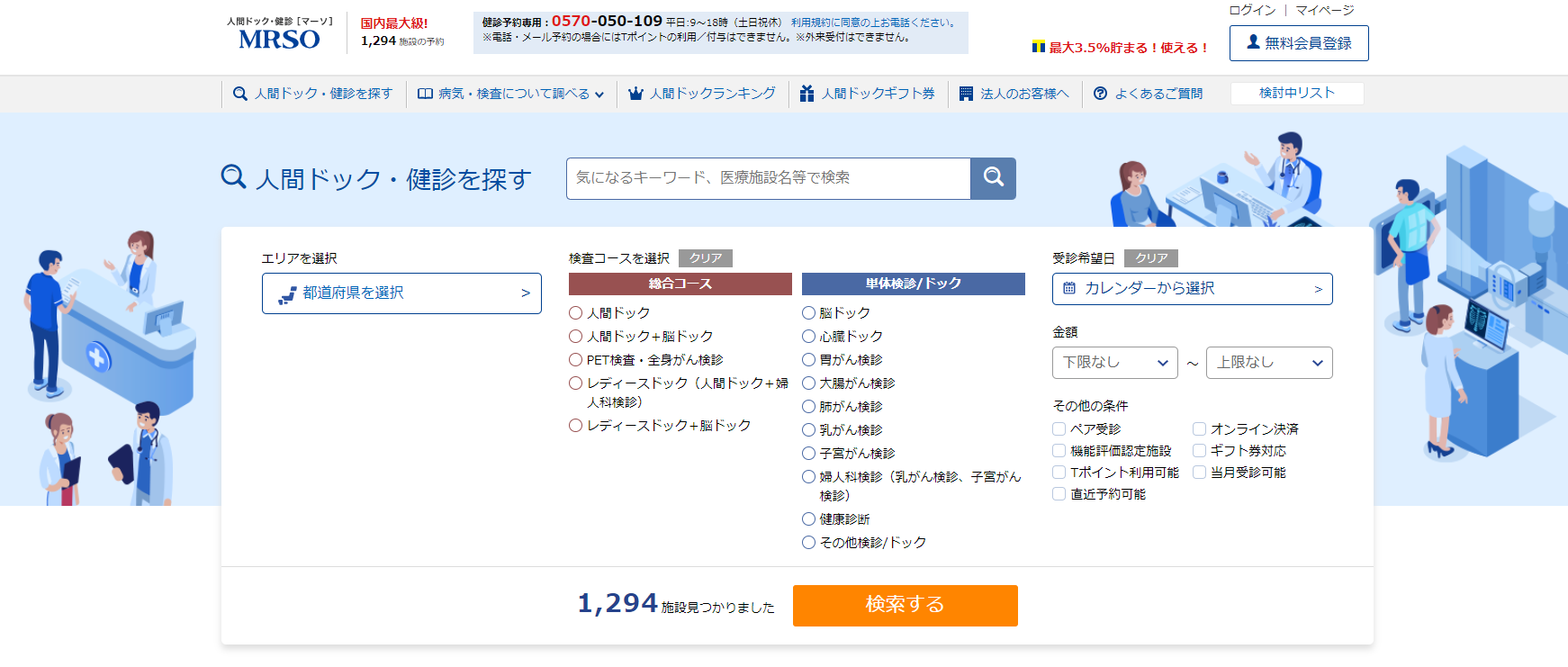
Task: Click the Japan map icon in 都道府県を選択
Action: click(x=287, y=294)
